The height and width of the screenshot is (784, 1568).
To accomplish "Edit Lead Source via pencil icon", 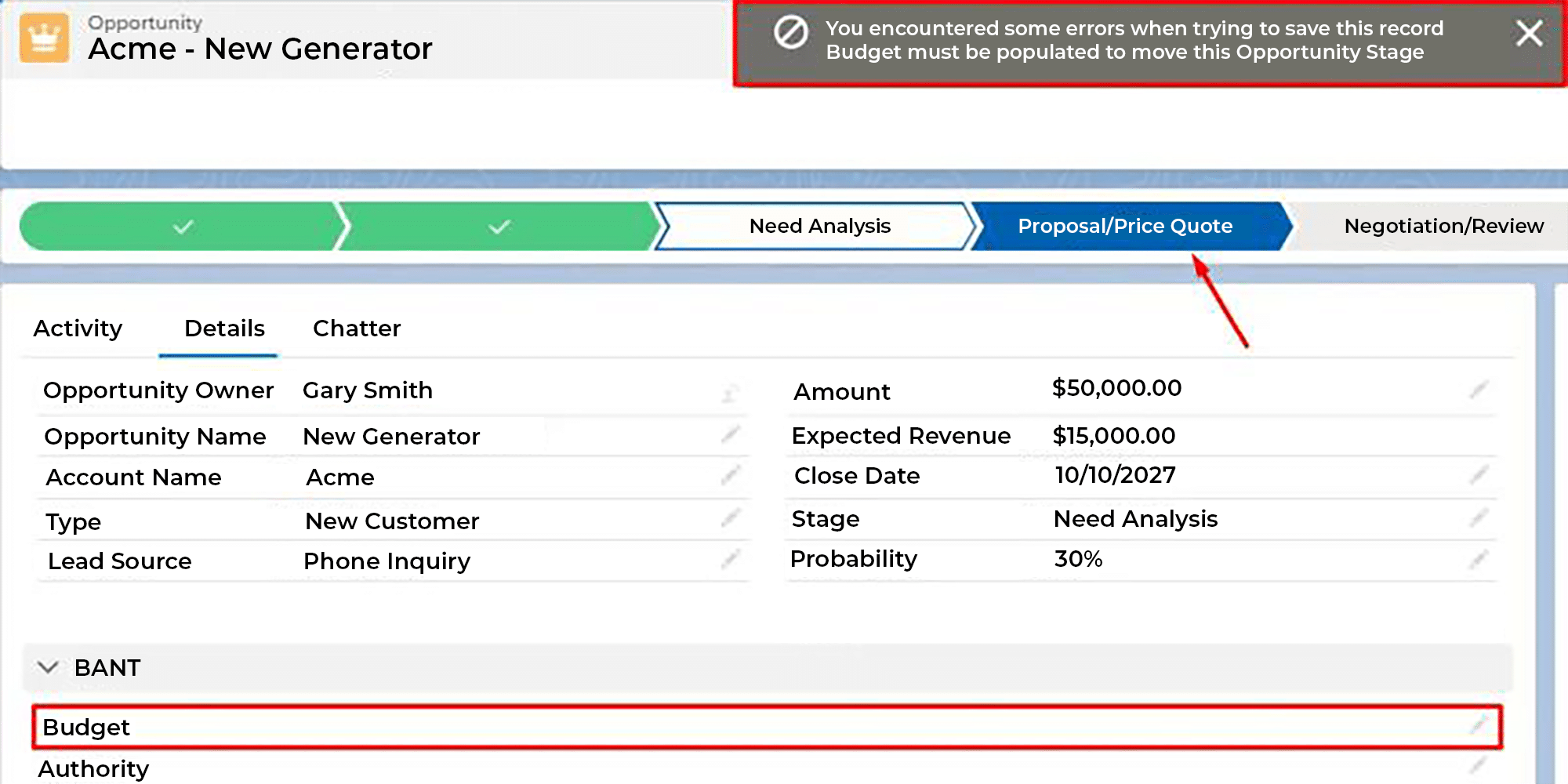I will 731,559.
